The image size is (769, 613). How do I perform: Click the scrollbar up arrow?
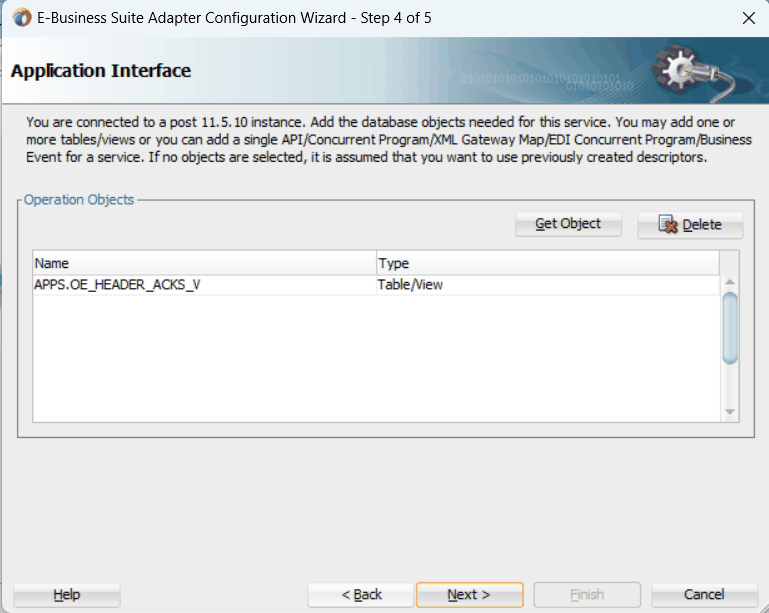(x=730, y=282)
